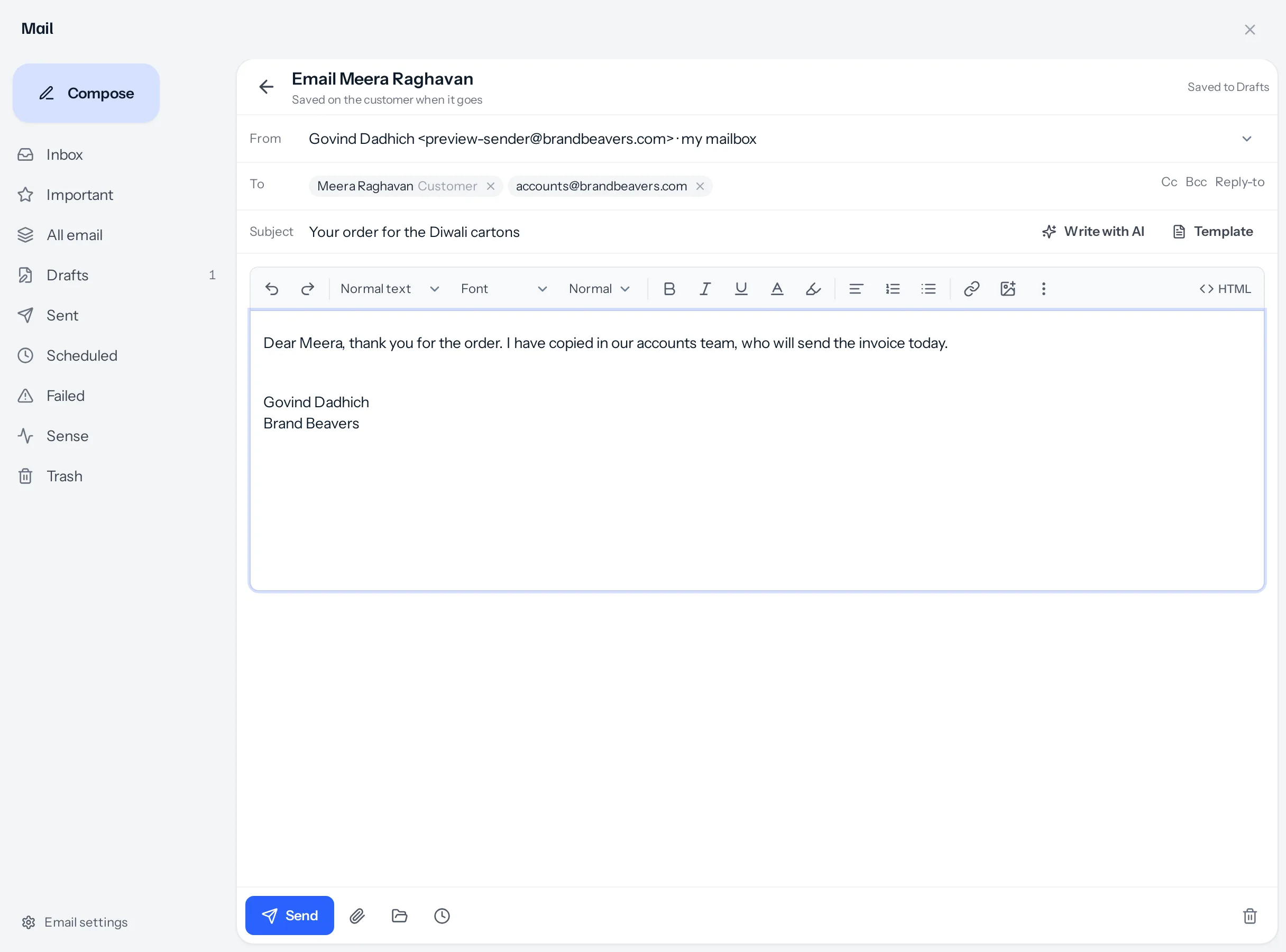The height and width of the screenshot is (952, 1286).
Task: Open the folder icon beside attach
Action: (x=399, y=916)
